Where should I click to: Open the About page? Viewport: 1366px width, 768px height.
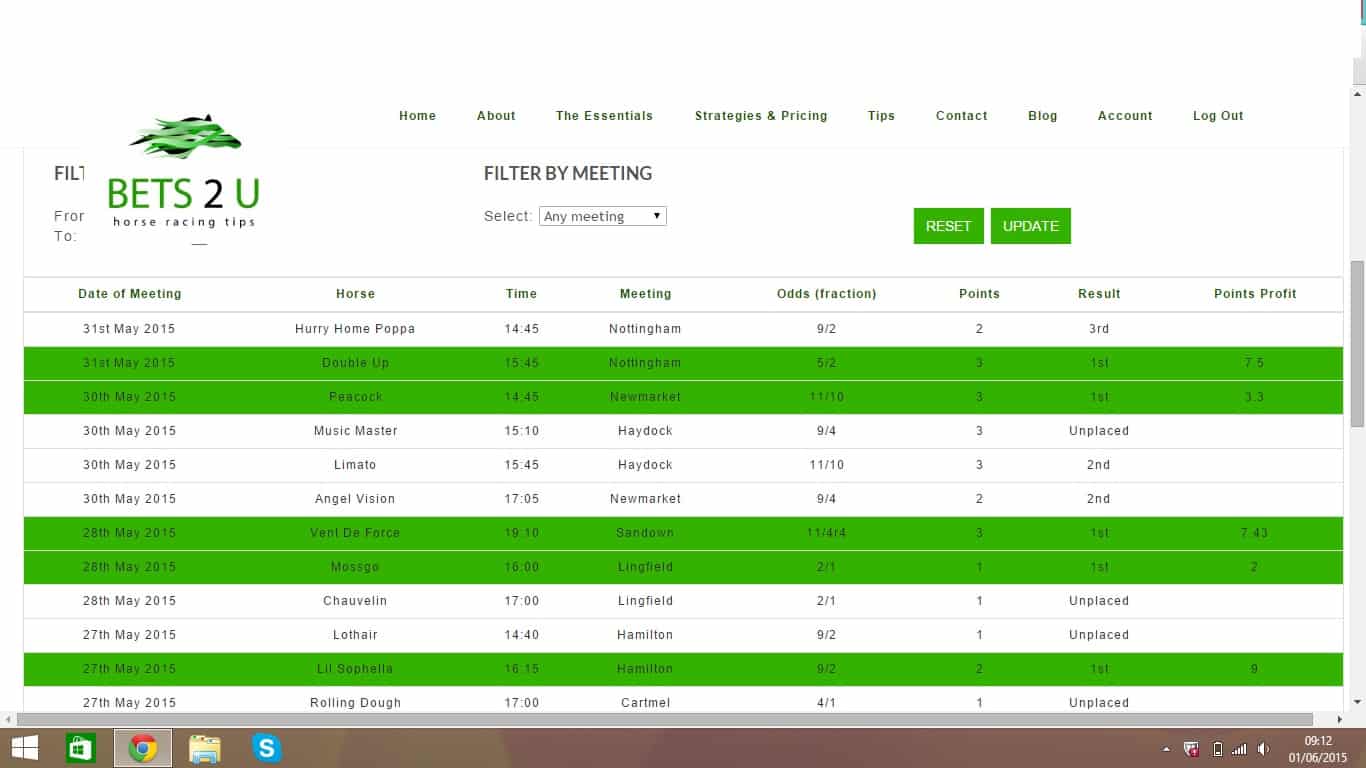coord(496,116)
